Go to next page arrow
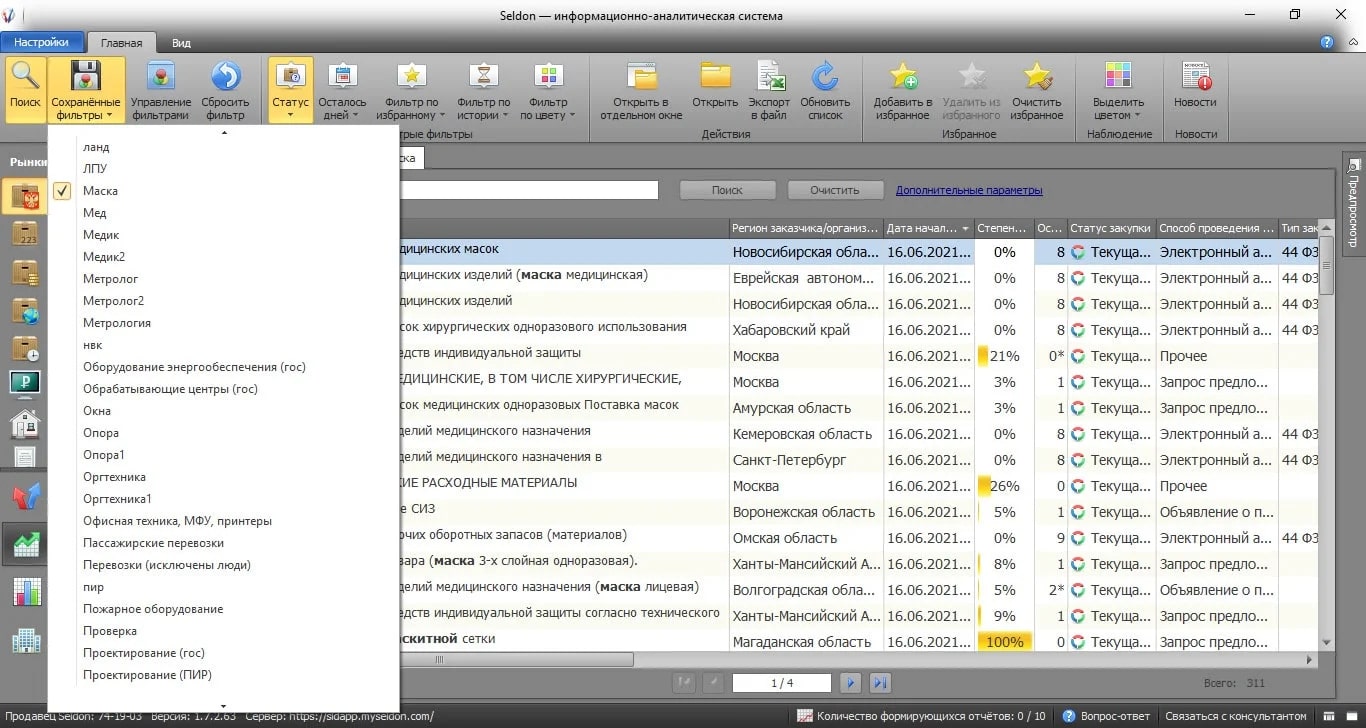 [851, 683]
